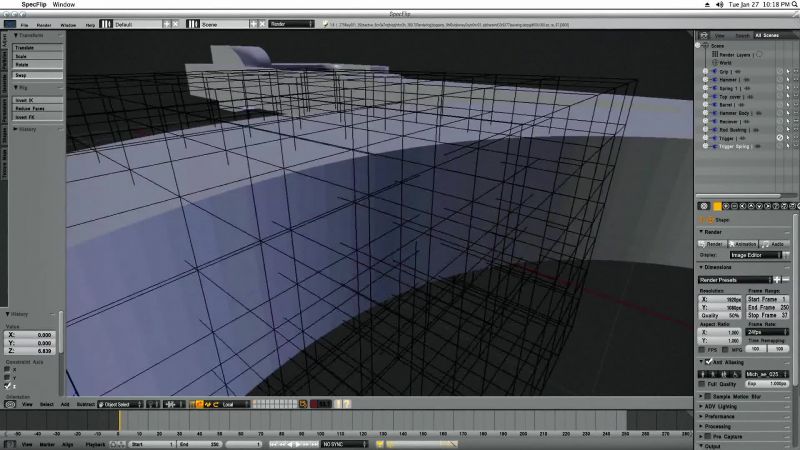Click the Grip object icon in outliner
The image size is (800, 450).
(x=715, y=71)
